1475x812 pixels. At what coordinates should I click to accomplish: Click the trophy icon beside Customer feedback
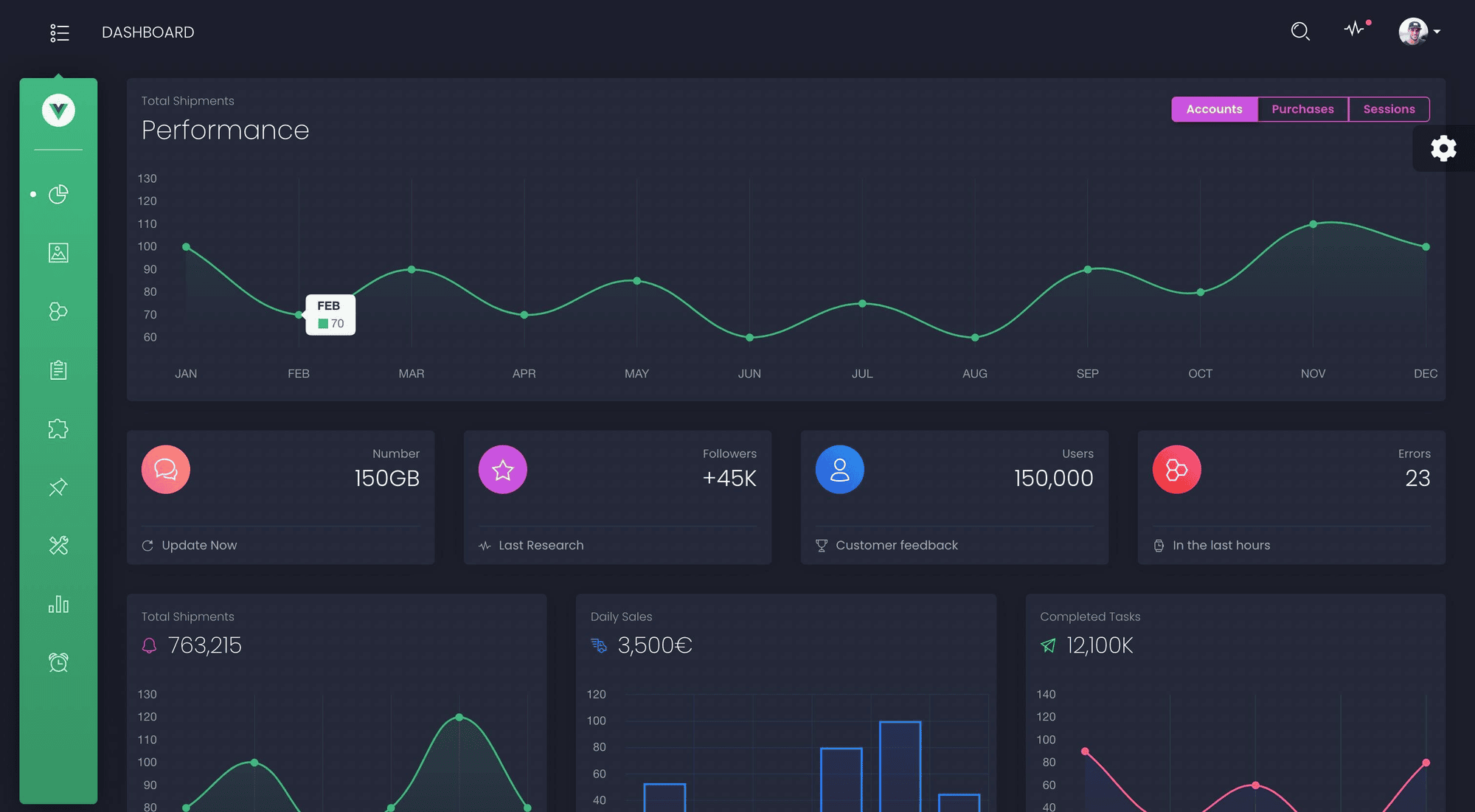point(822,546)
